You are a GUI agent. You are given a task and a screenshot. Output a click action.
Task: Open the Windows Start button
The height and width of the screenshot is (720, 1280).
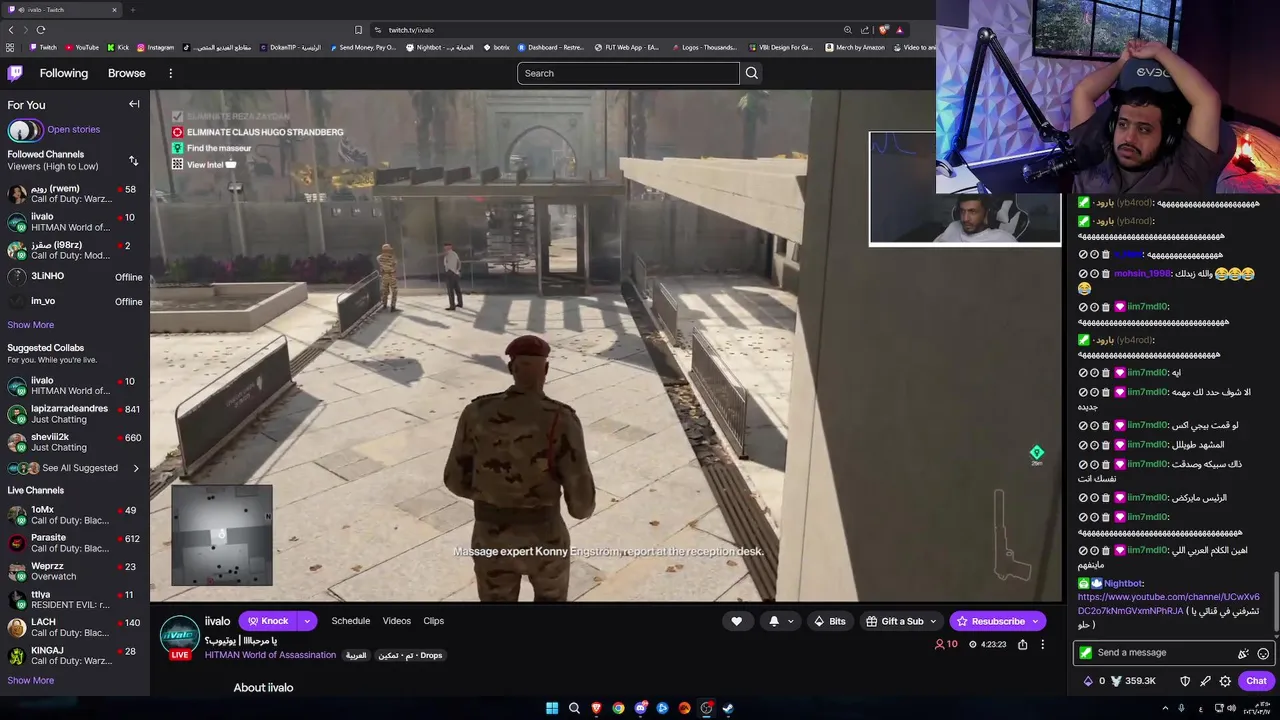tap(552, 708)
